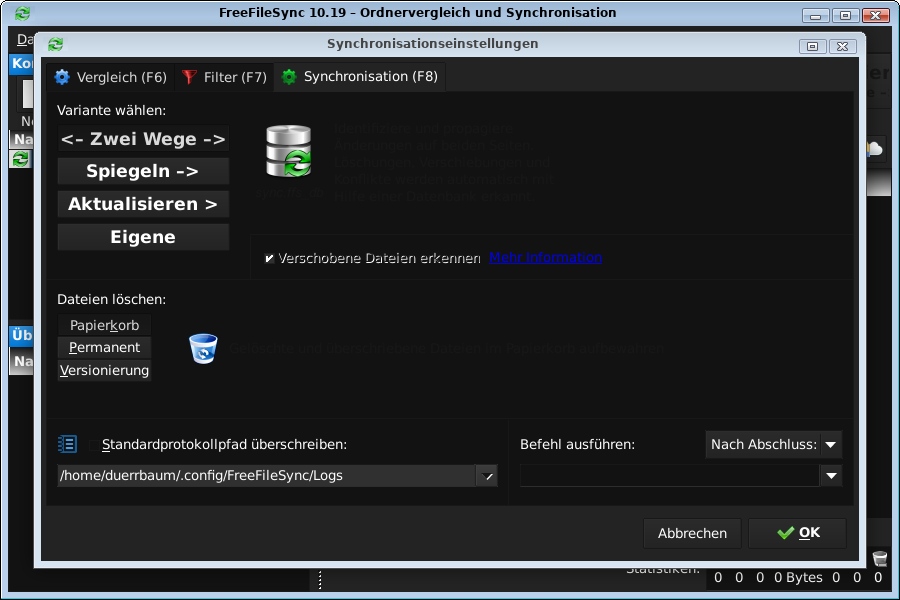Click the green sync icon in main window
The width and height of the screenshot is (900, 600).
click(x=21, y=159)
